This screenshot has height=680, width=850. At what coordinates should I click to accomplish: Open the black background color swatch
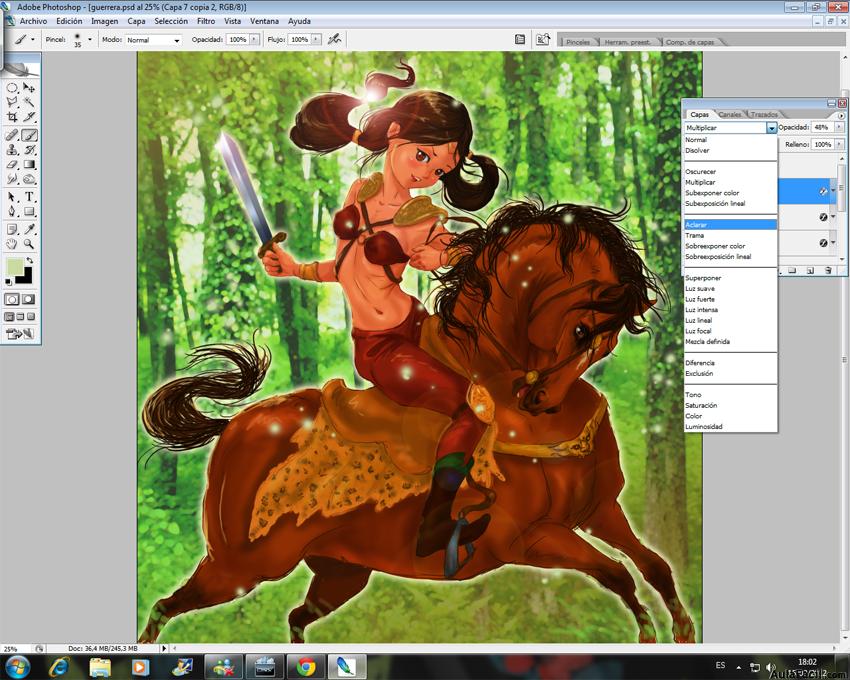pos(24,278)
